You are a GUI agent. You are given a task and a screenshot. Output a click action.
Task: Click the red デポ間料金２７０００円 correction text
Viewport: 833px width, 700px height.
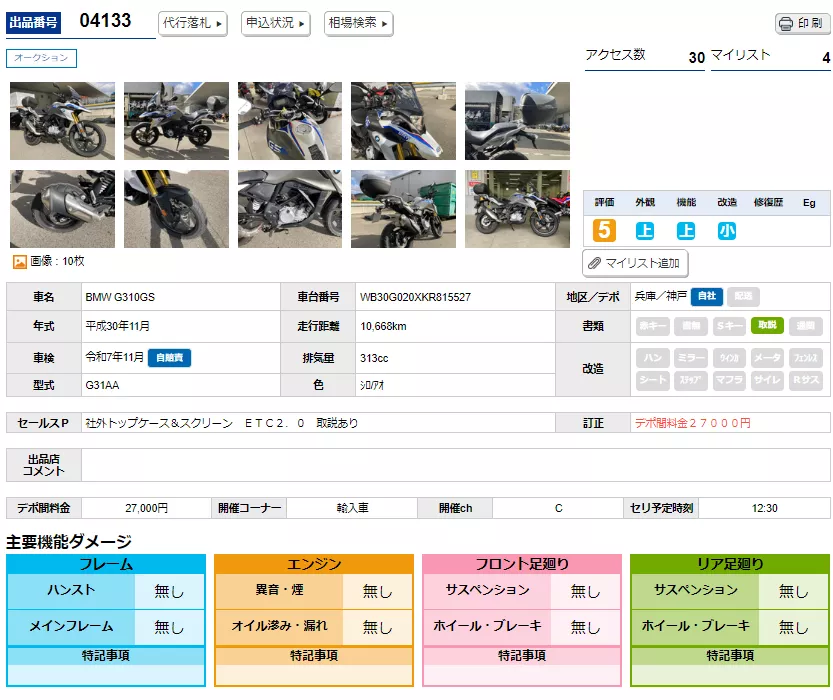(x=693, y=423)
